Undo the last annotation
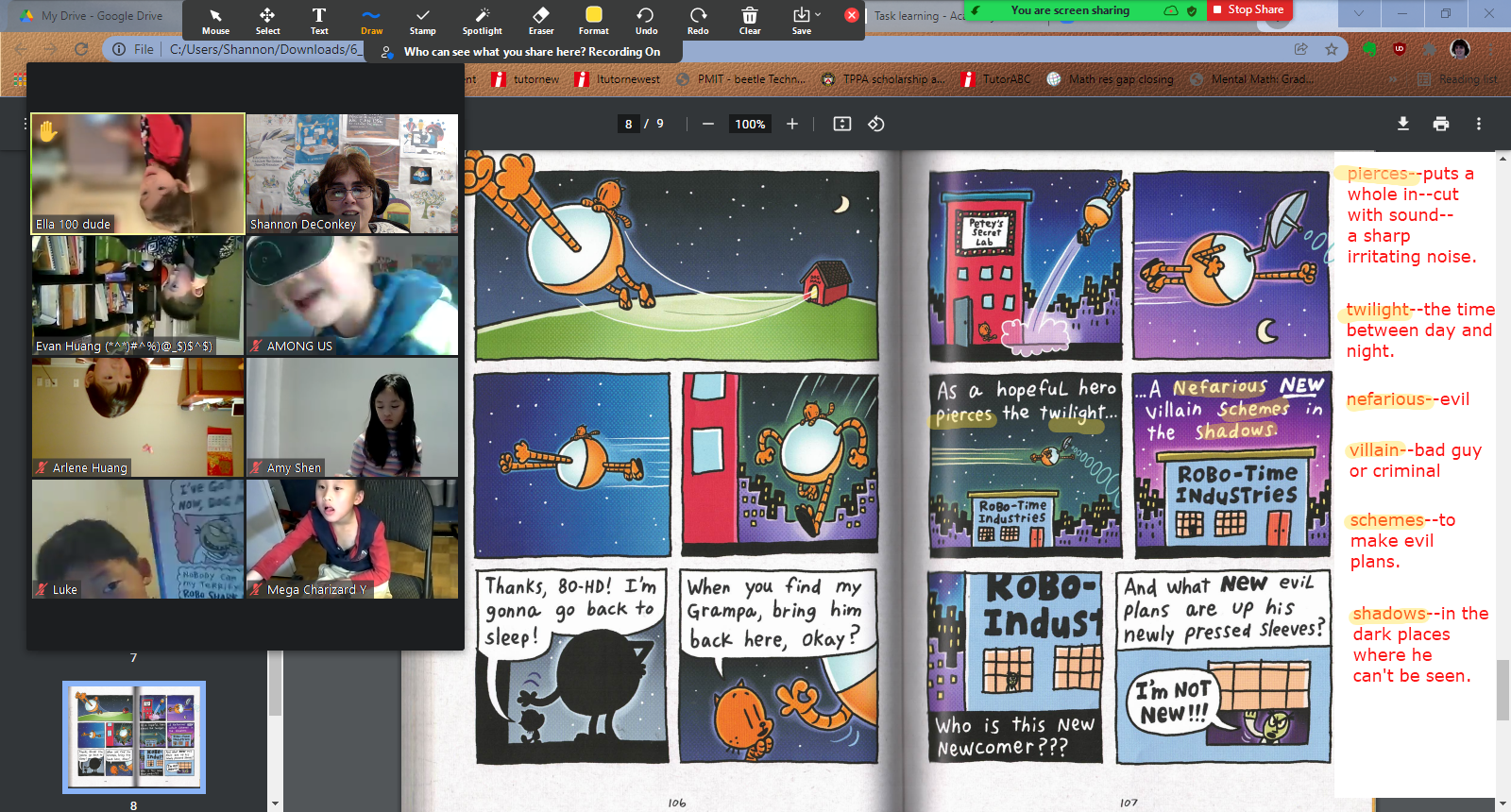The image size is (1511, 812). click(x=646, y=21)
